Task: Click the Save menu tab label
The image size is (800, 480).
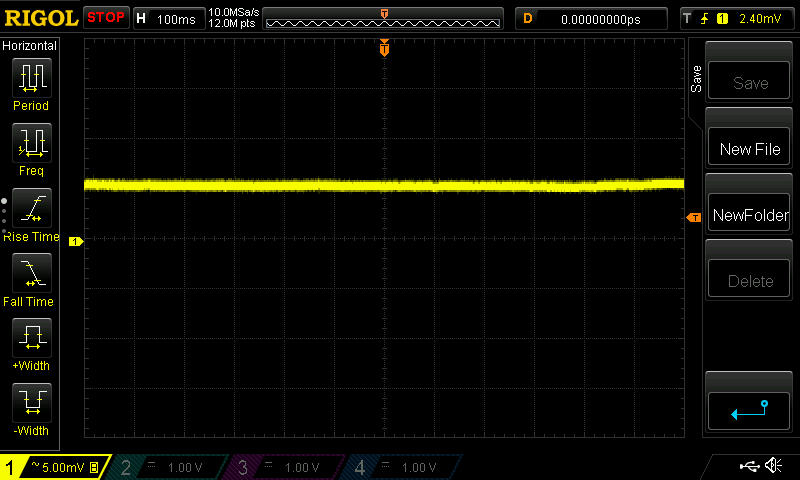Action: click(696, 79)
